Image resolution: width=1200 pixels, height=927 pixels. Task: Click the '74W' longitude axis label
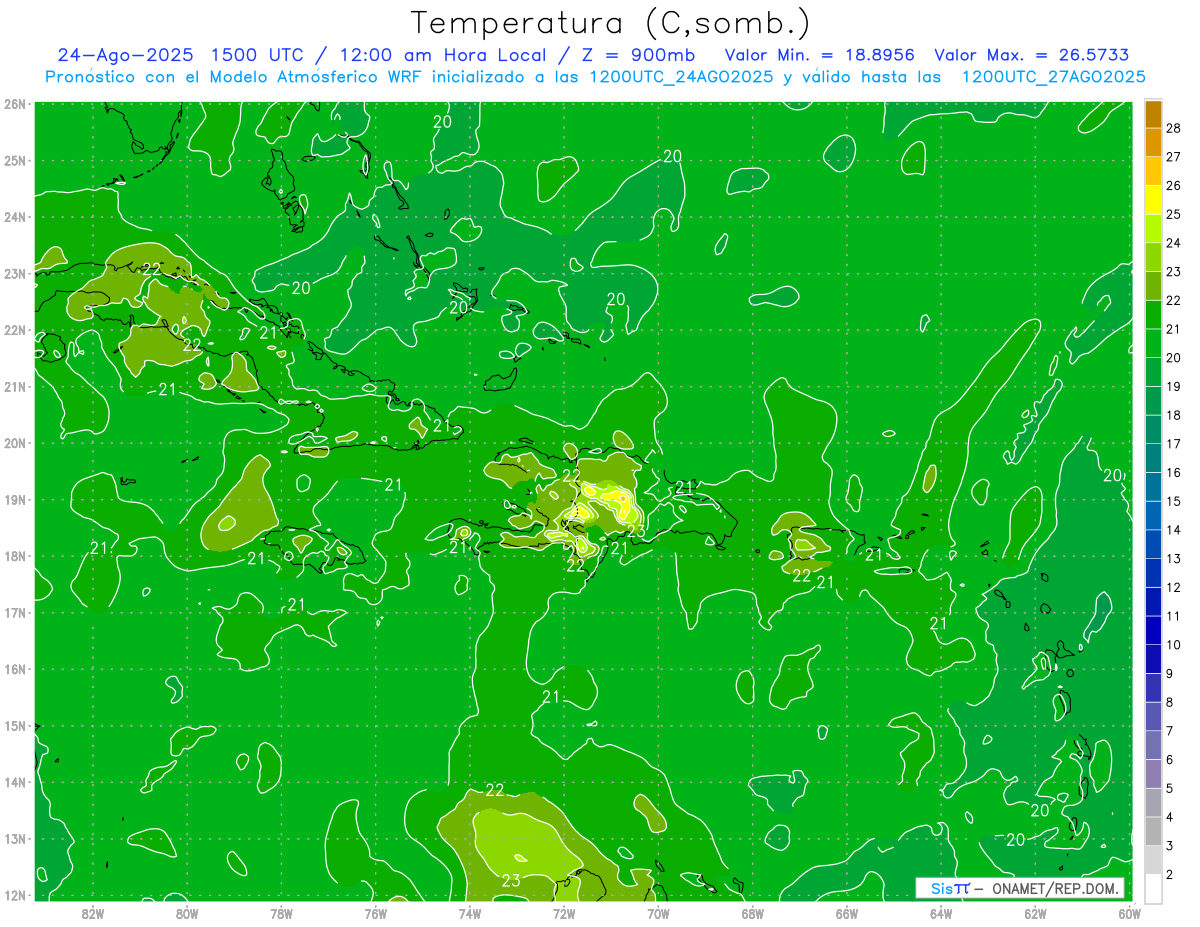(470, 913)
